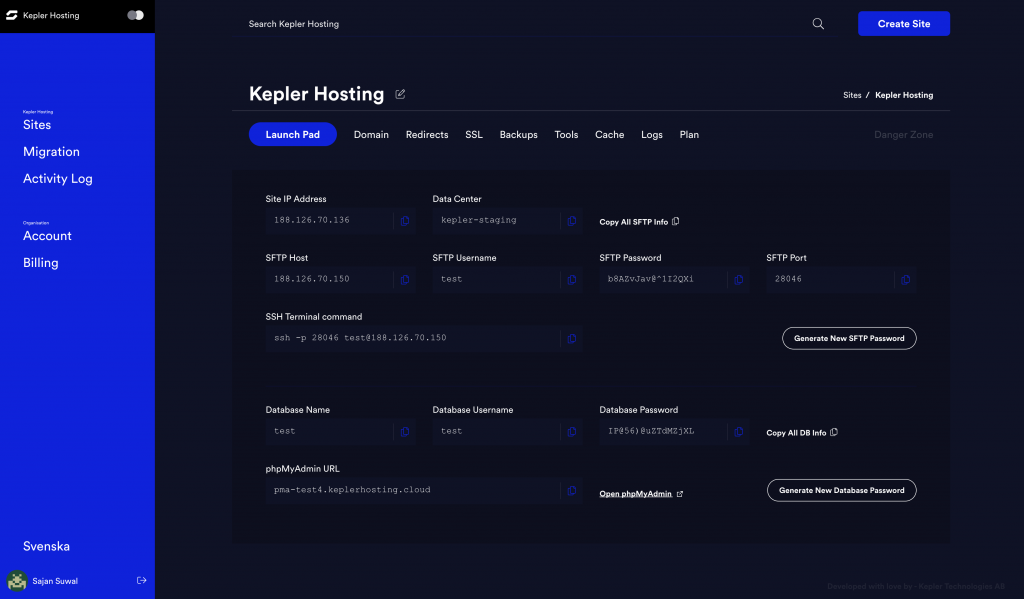Switch to the Cache tab
The width and height of the screenshot is (1024, 599).
609,135
